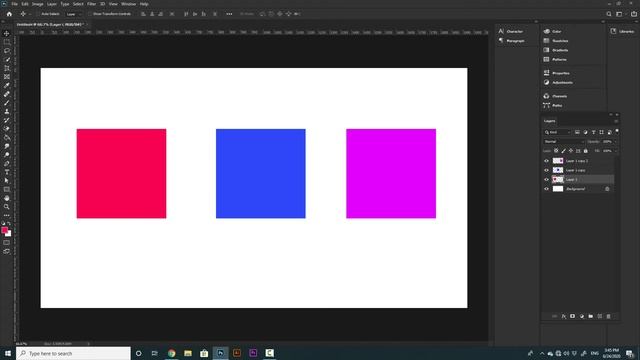Hide the Background layer

pos(547,189)
